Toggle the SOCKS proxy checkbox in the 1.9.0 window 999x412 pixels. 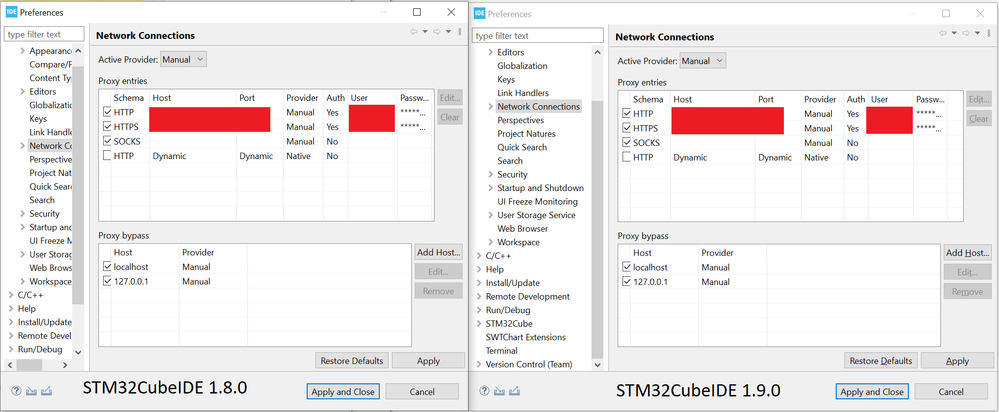pyautogui.click(x=626, y=143)
